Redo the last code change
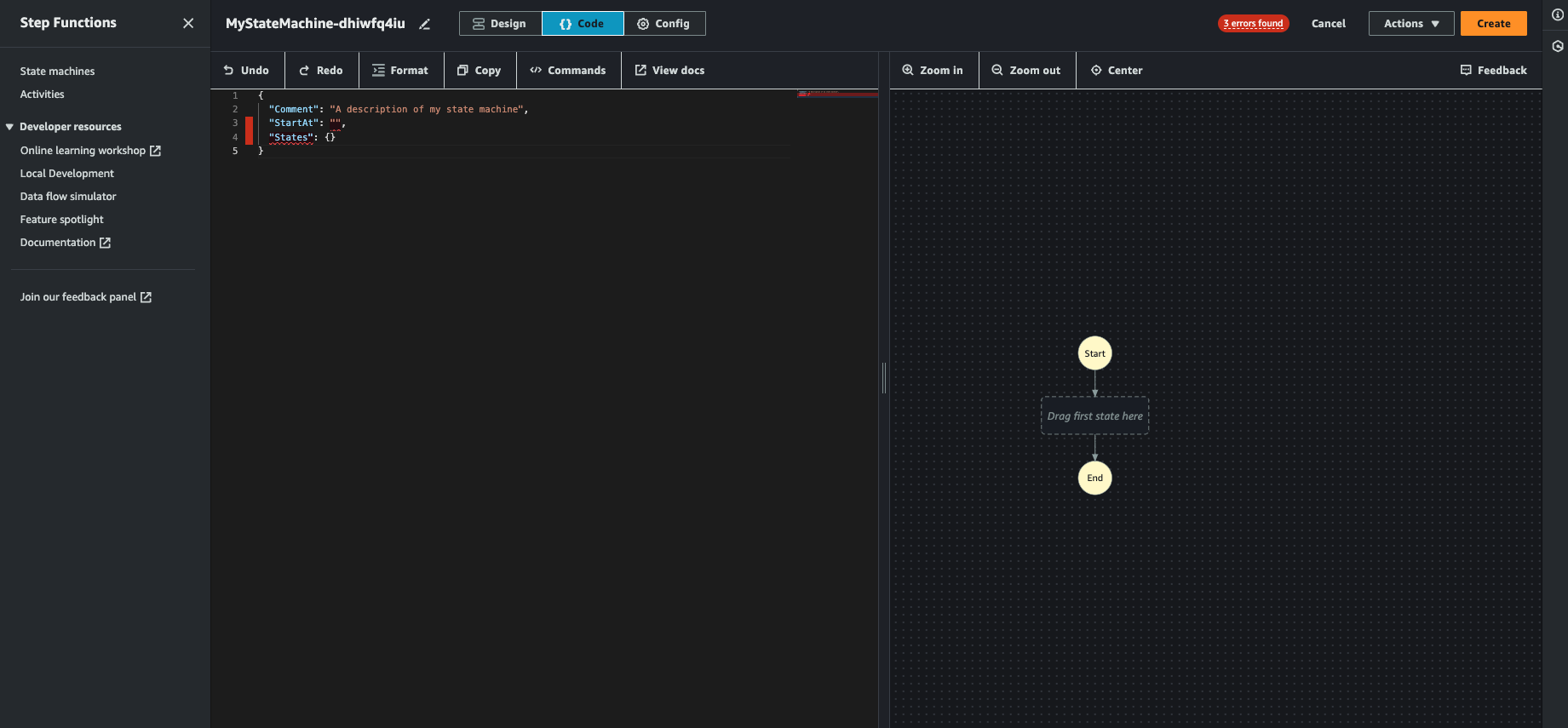1568x728 pixels. (321, 71)
